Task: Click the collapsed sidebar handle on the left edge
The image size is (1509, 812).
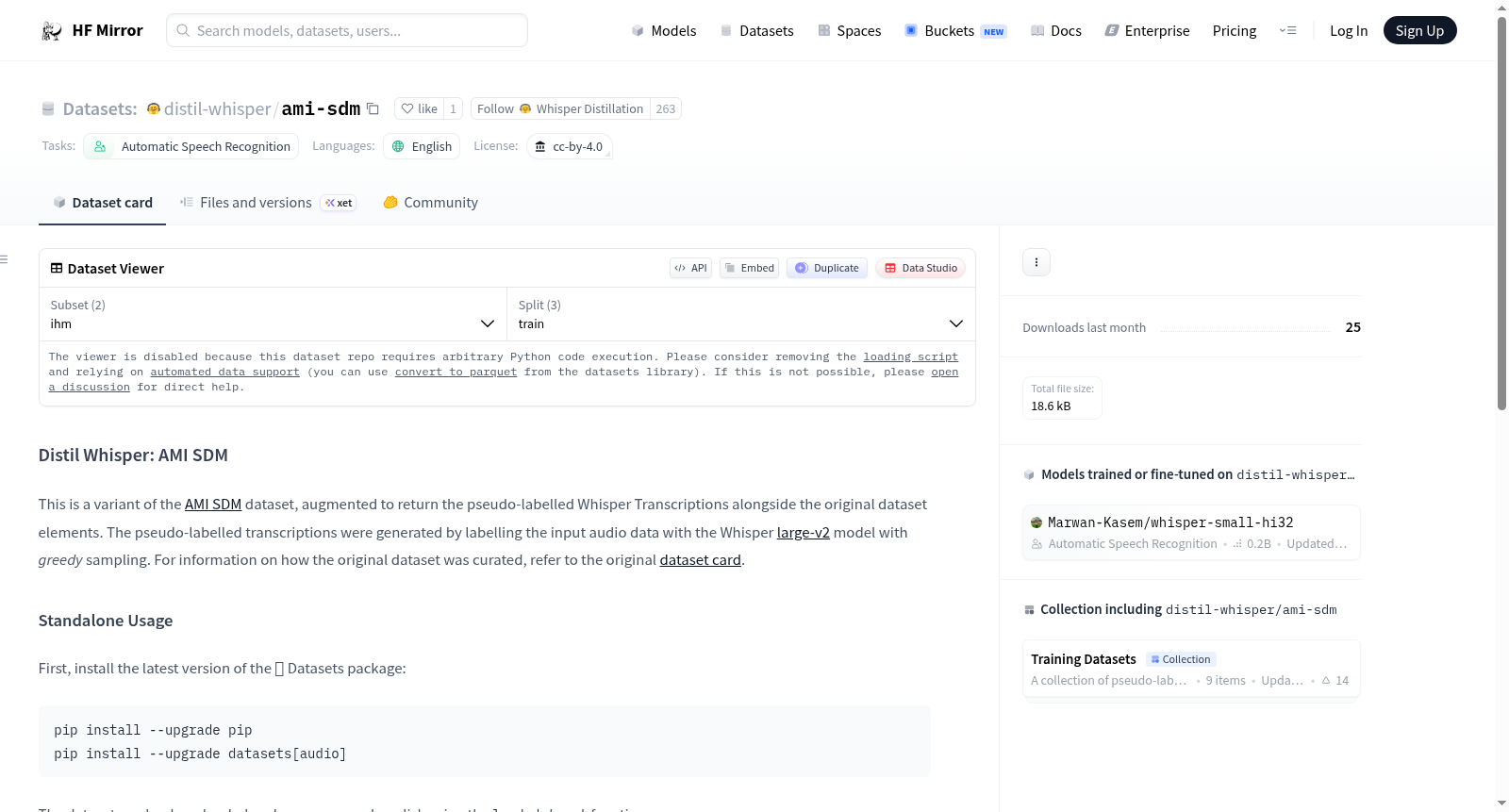Action: 4,259
